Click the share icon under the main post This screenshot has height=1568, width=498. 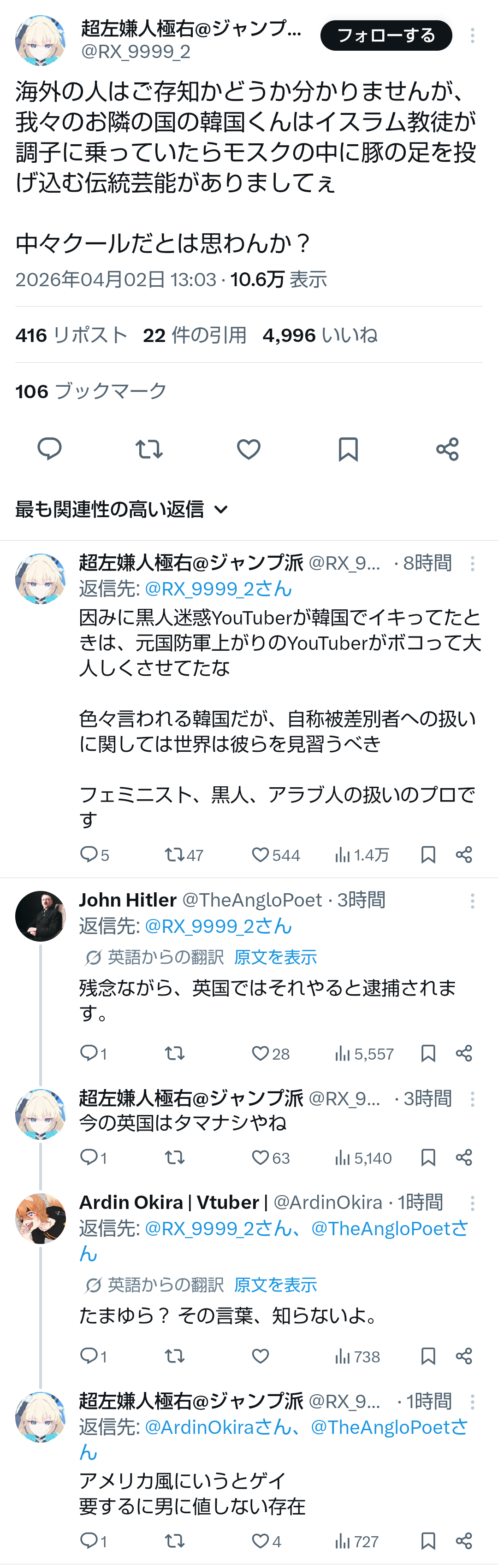coord(447,449)
